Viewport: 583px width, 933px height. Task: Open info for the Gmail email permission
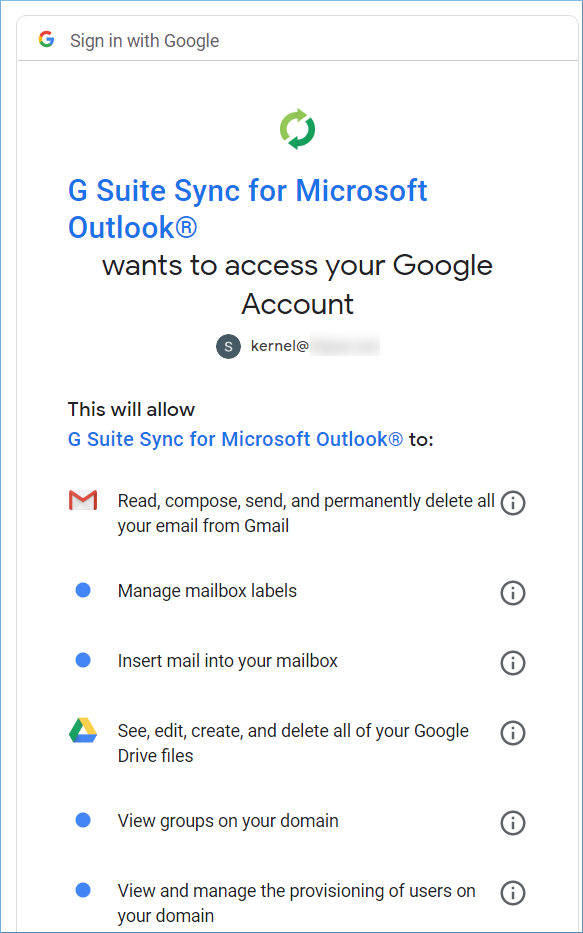coord(513,503)
